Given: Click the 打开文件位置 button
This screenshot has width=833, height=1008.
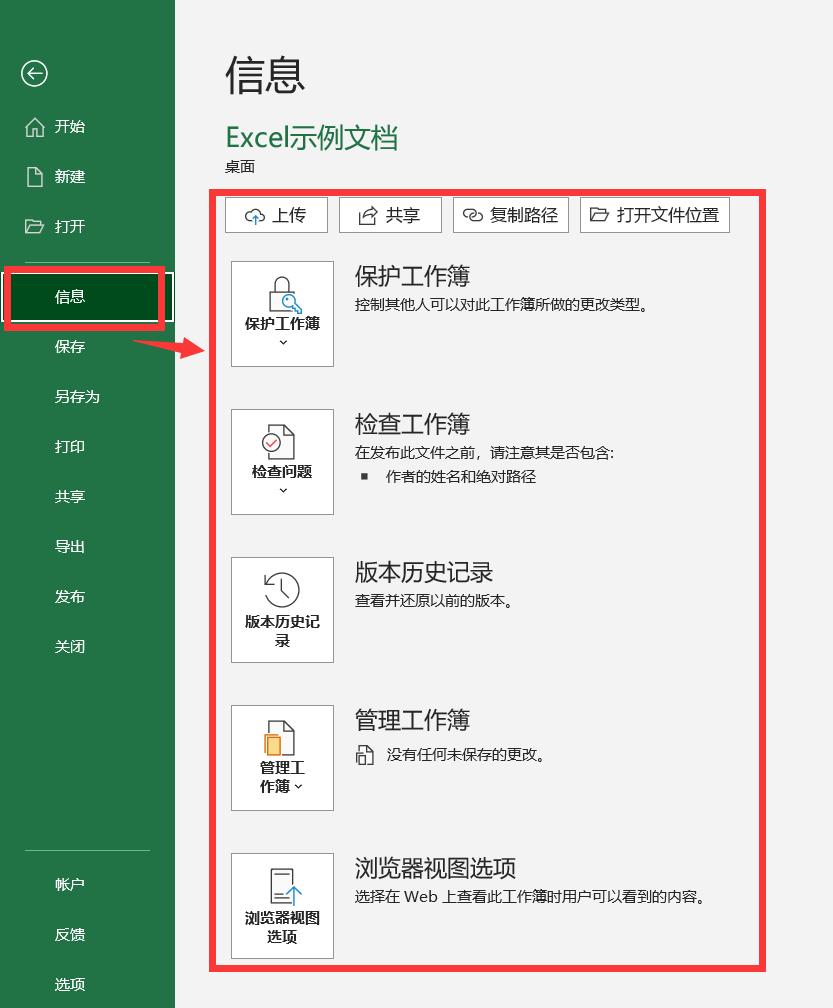Looking at the screenshot, I should click(655, 214).
